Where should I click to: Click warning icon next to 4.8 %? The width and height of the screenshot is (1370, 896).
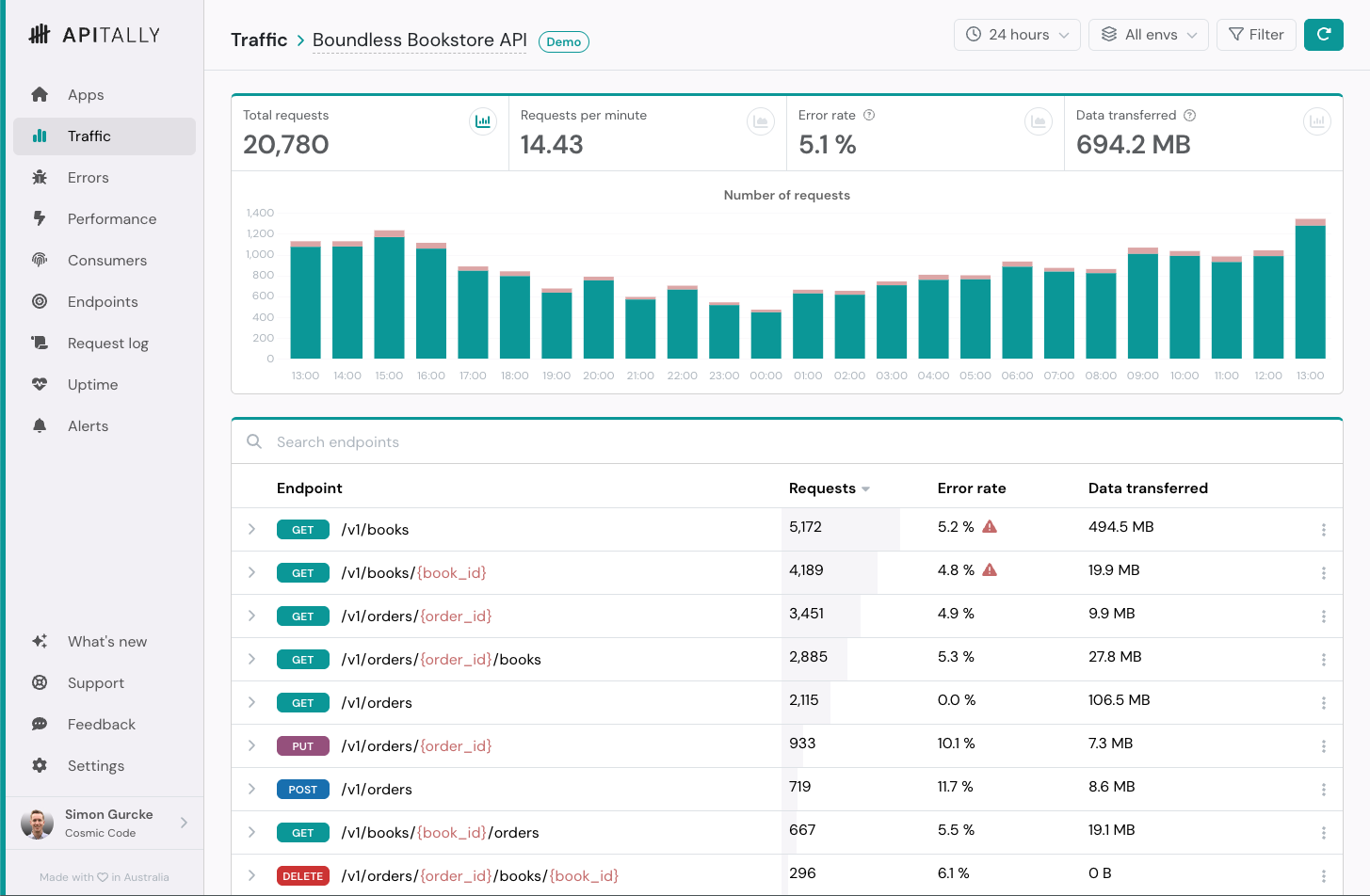[990, 569]
